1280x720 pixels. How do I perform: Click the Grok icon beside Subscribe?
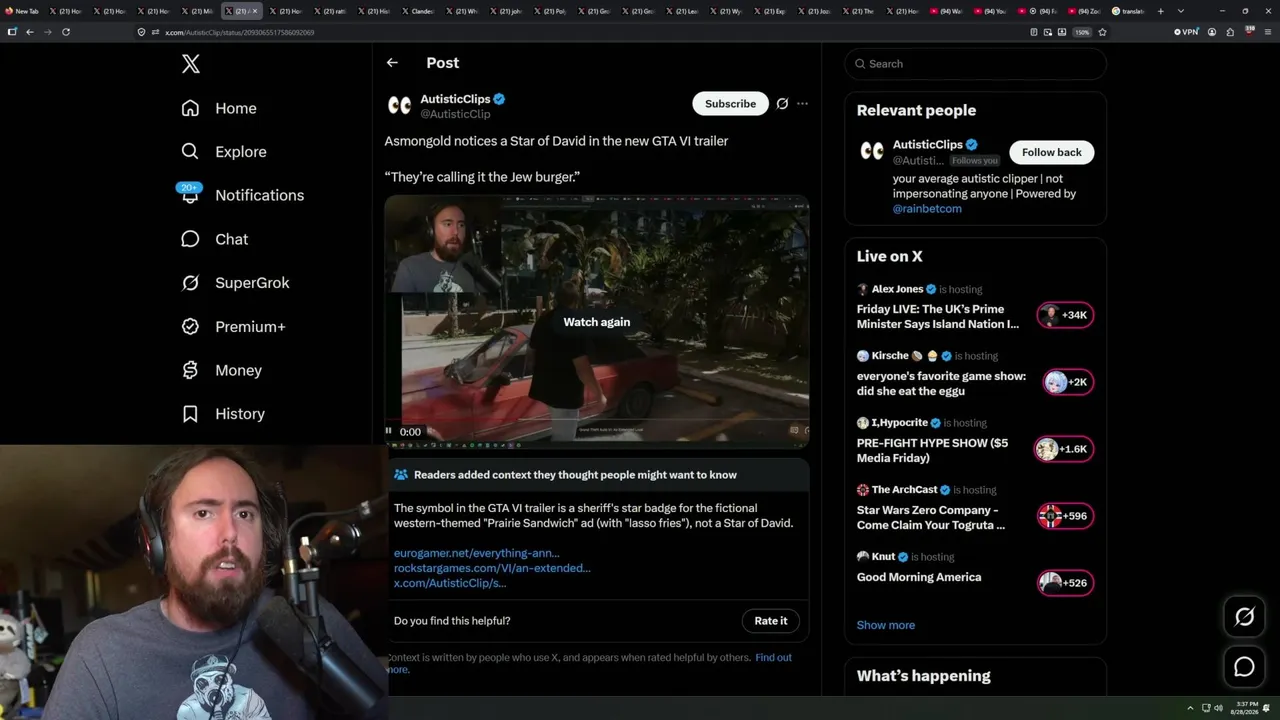(782, 104)
